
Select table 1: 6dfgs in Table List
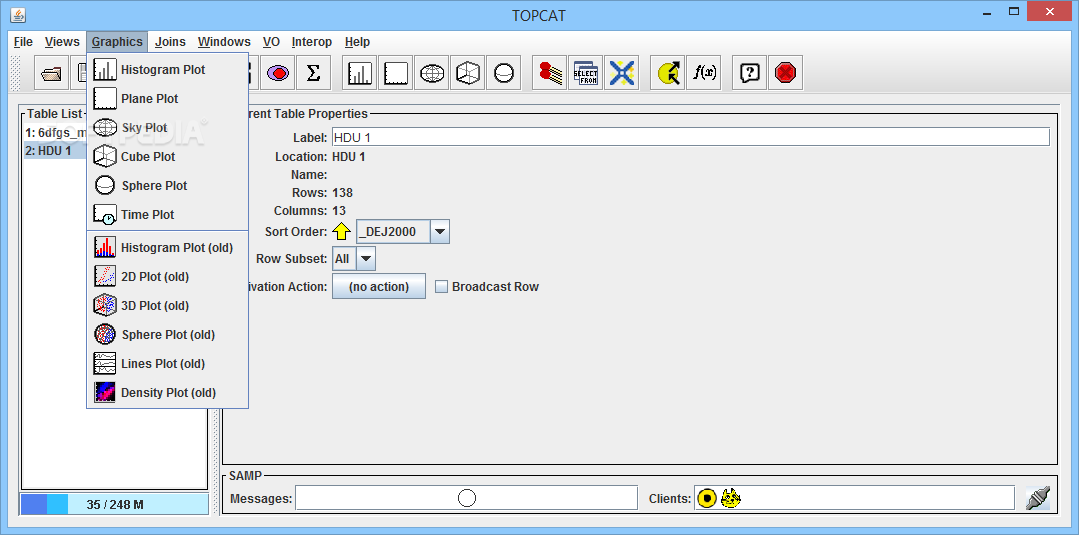(x=55, y=132)
